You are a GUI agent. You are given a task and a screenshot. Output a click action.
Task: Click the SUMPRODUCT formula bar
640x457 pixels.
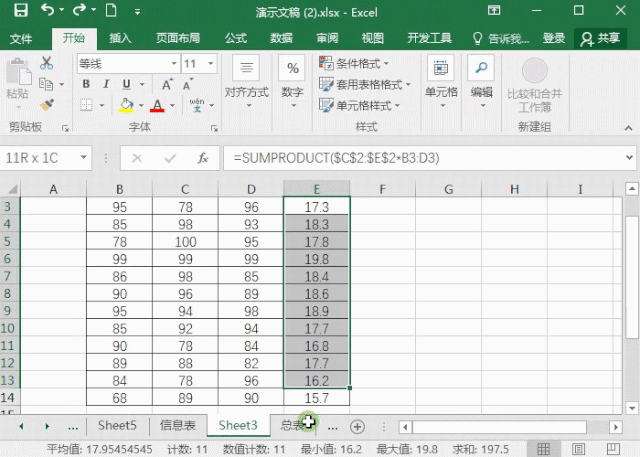pyautogui.click(x=423, y=158)
